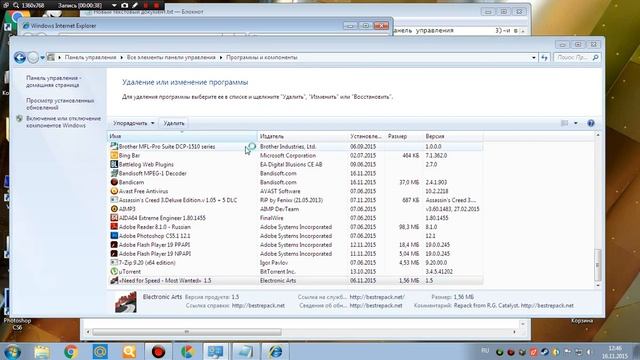This screenshot has width=640, height=360.
Task: Click the Battlelog Web Plugins icon
Action: point(114,164)
